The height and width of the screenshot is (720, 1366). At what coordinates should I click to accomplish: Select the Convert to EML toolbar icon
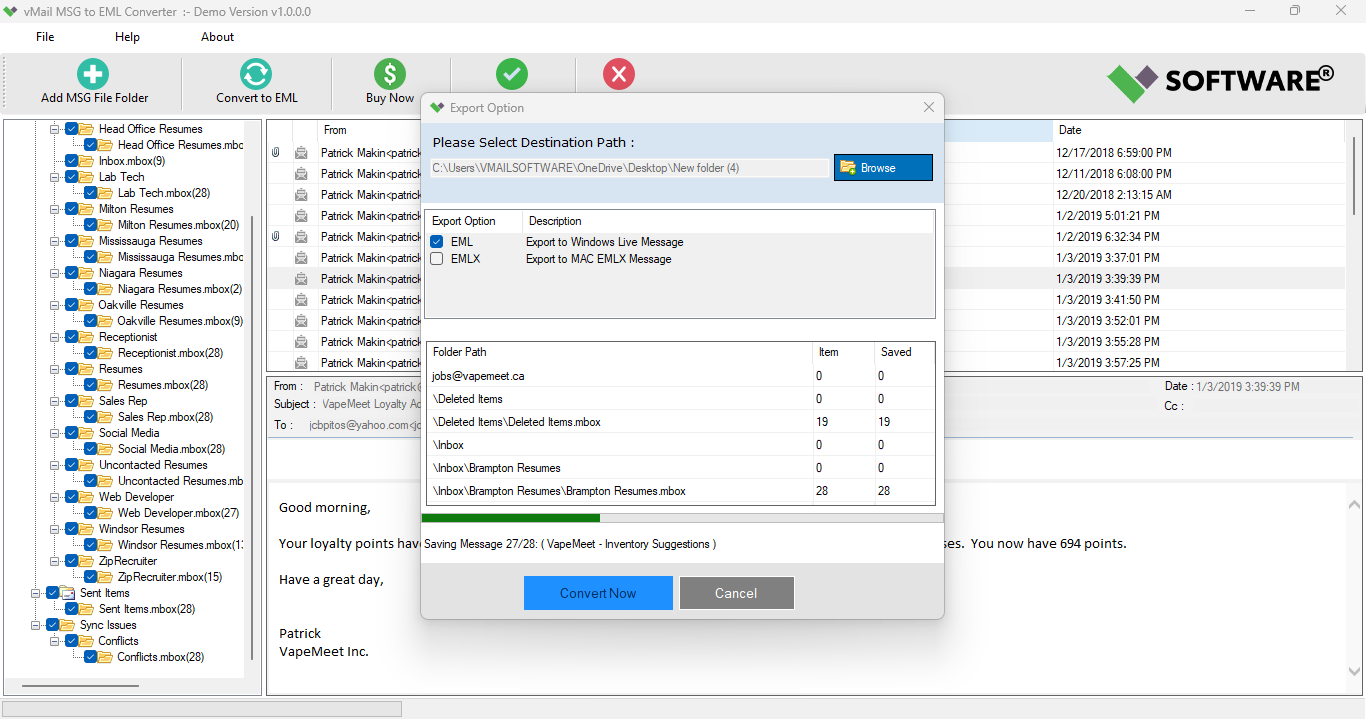256,74
